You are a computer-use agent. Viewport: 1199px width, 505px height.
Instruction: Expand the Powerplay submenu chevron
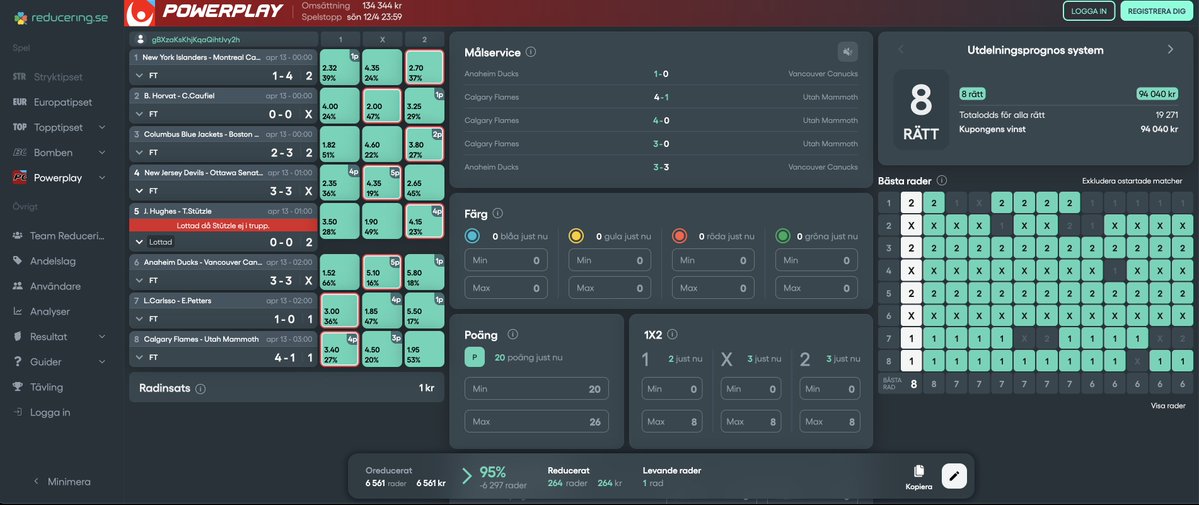pyautogui.click(x=102, y=178)
